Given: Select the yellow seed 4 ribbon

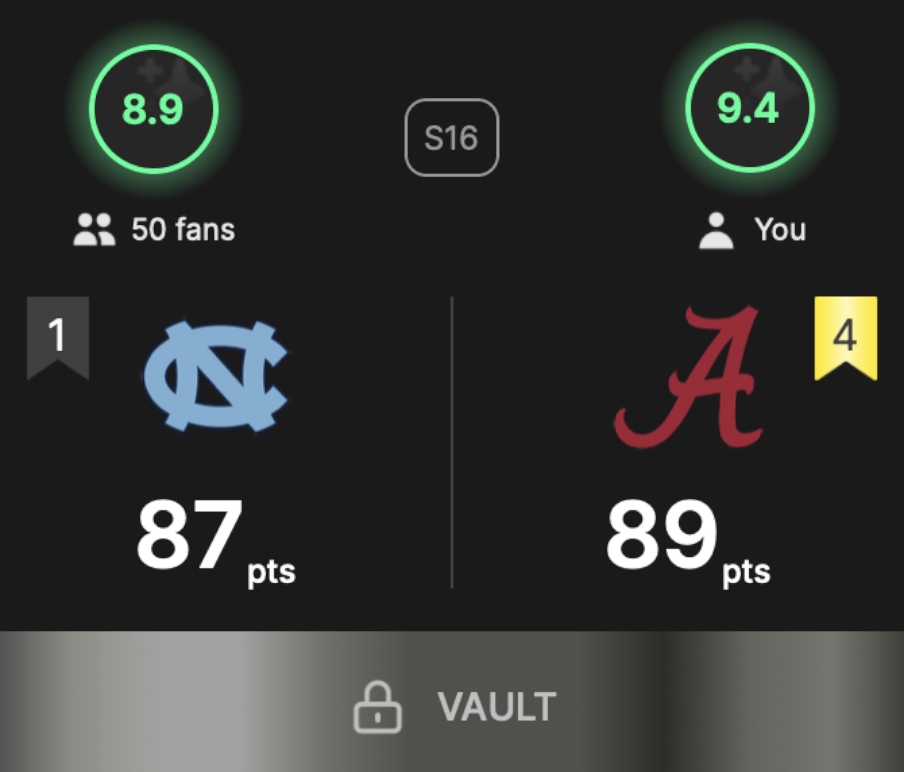Looking at the screenshot, I should click(846, 338).
